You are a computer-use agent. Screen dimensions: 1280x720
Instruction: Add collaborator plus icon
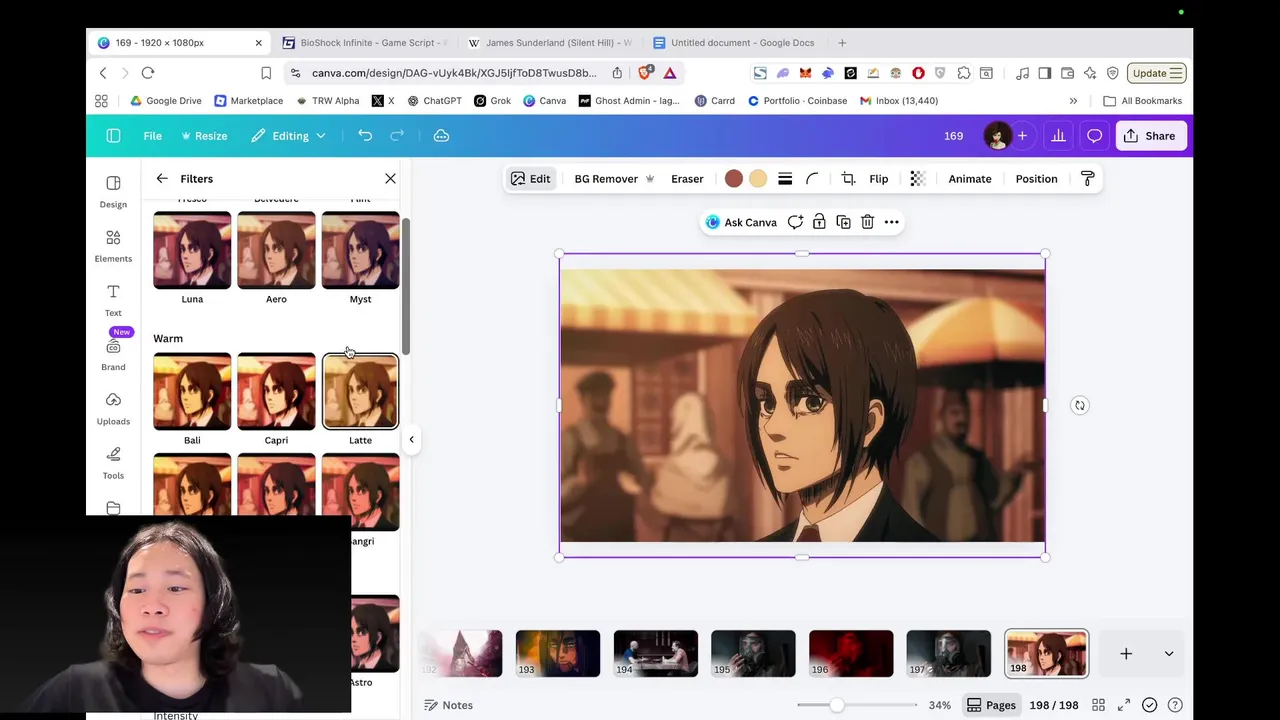tap(1022, 135)
